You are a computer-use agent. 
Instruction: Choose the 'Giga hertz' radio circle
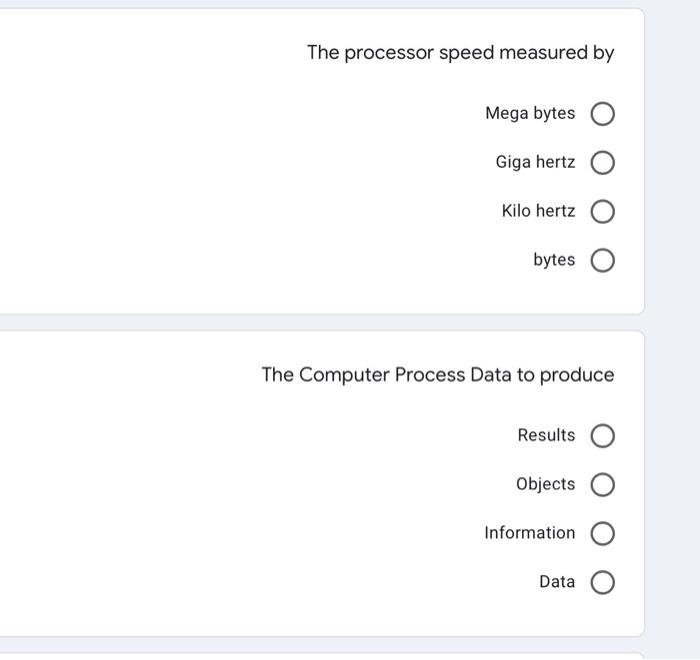[x=602, y=163]
